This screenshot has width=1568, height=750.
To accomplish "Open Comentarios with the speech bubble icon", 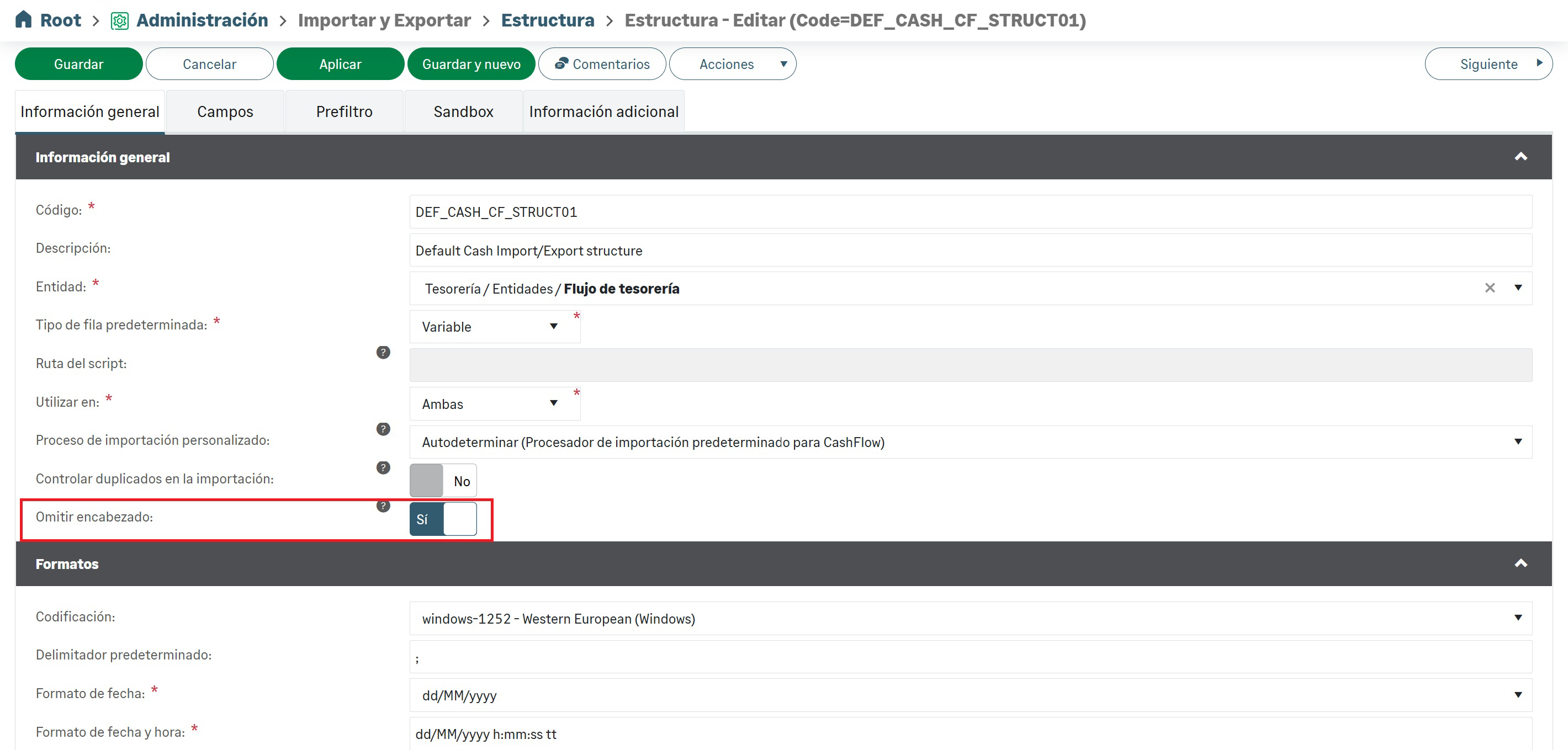I will click(x=561, y=63).
